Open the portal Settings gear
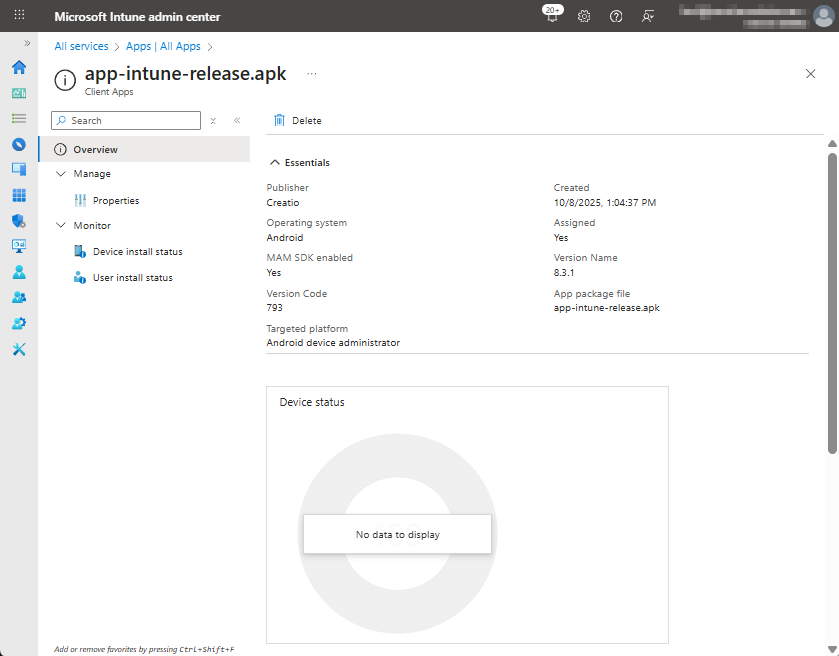 click(x=584, y=17)
